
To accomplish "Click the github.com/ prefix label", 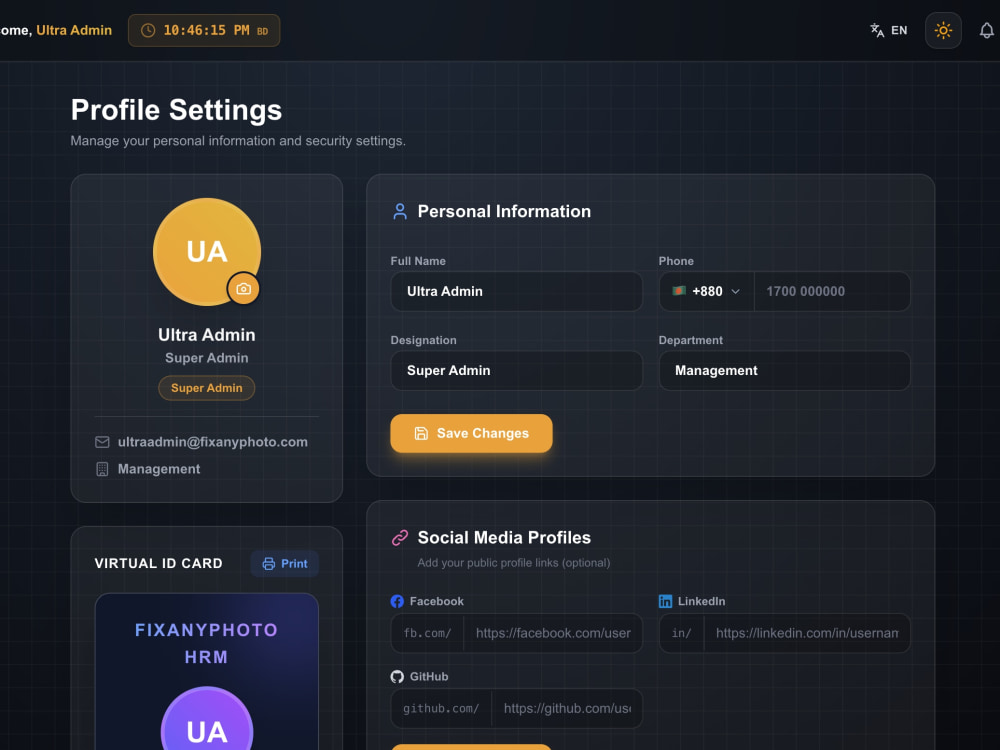I will [441, 709].
